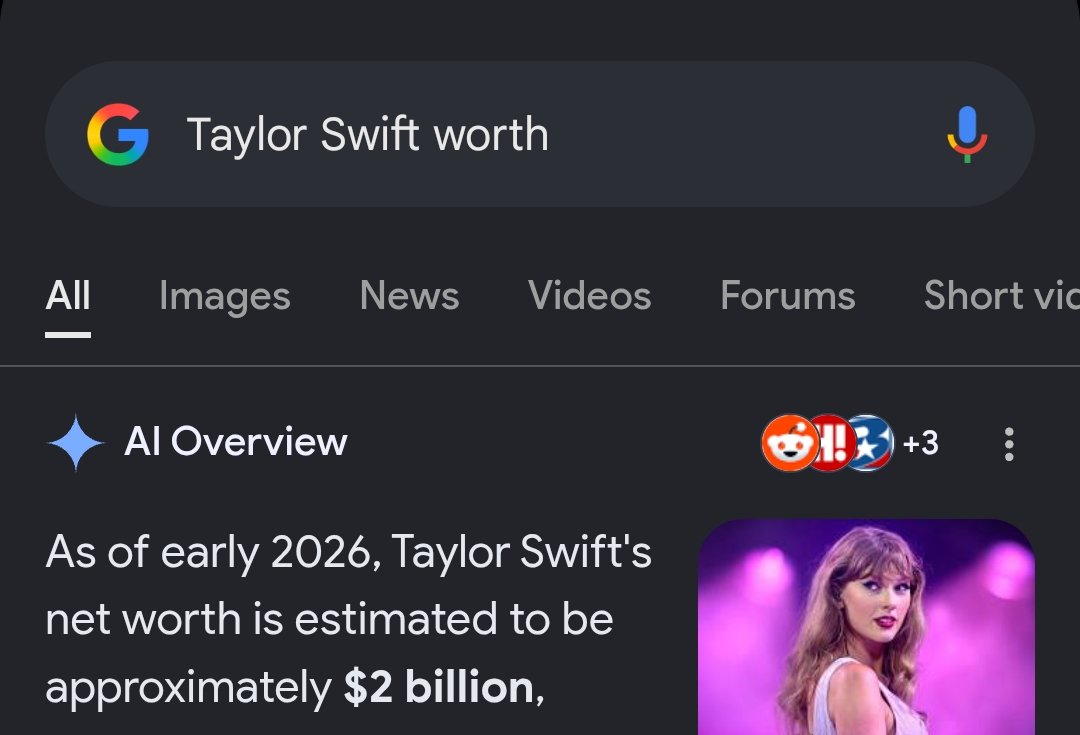Switch to the News tab
This screenshot has height=735, width=1080.
[409, 296]
